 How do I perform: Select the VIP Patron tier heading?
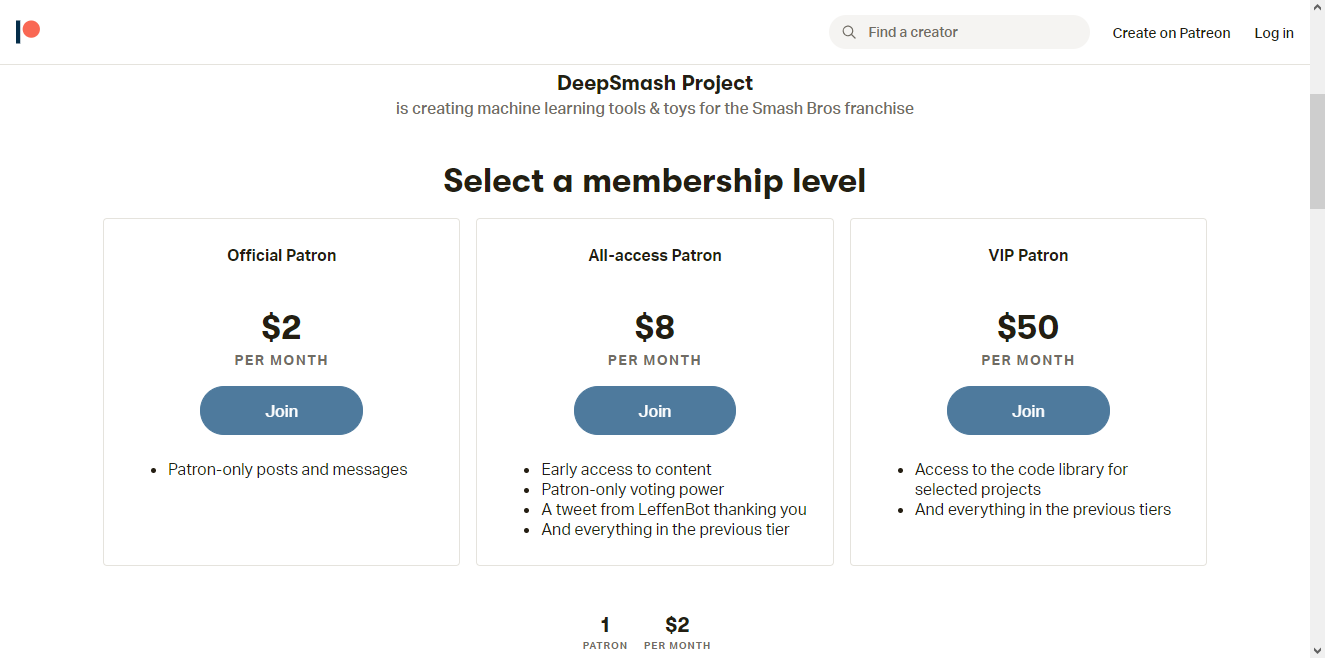pyautogui.click(x=1028, y=256)
